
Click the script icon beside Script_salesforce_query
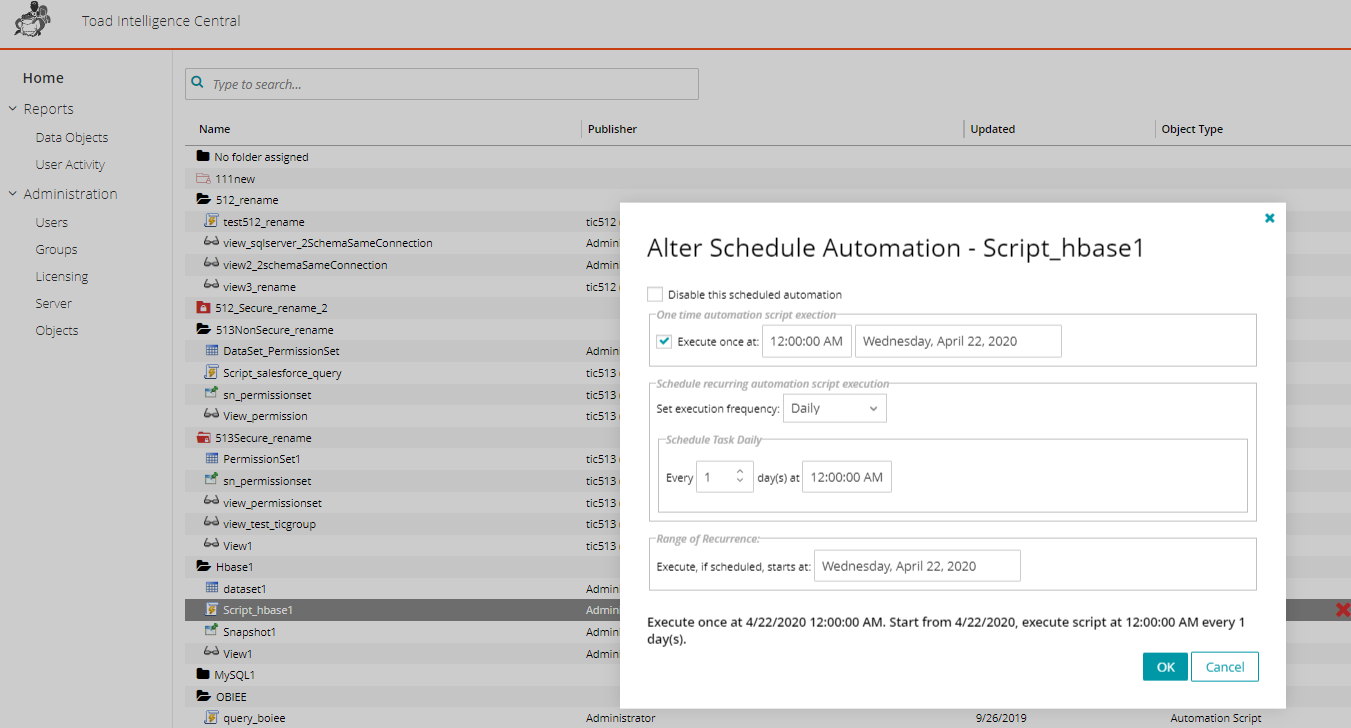point(211,372)
